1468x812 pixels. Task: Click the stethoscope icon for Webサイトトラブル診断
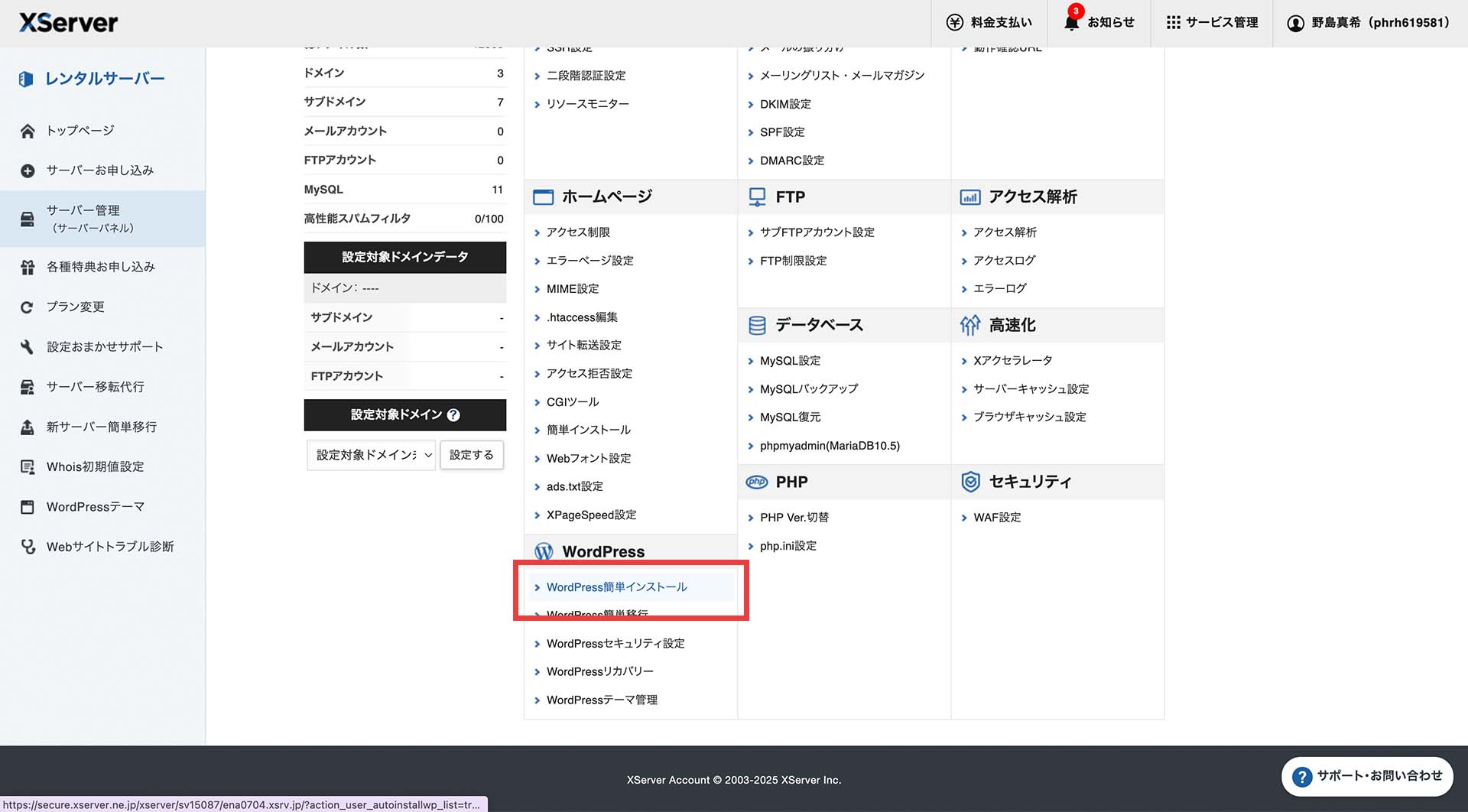(x=28, y=547)
